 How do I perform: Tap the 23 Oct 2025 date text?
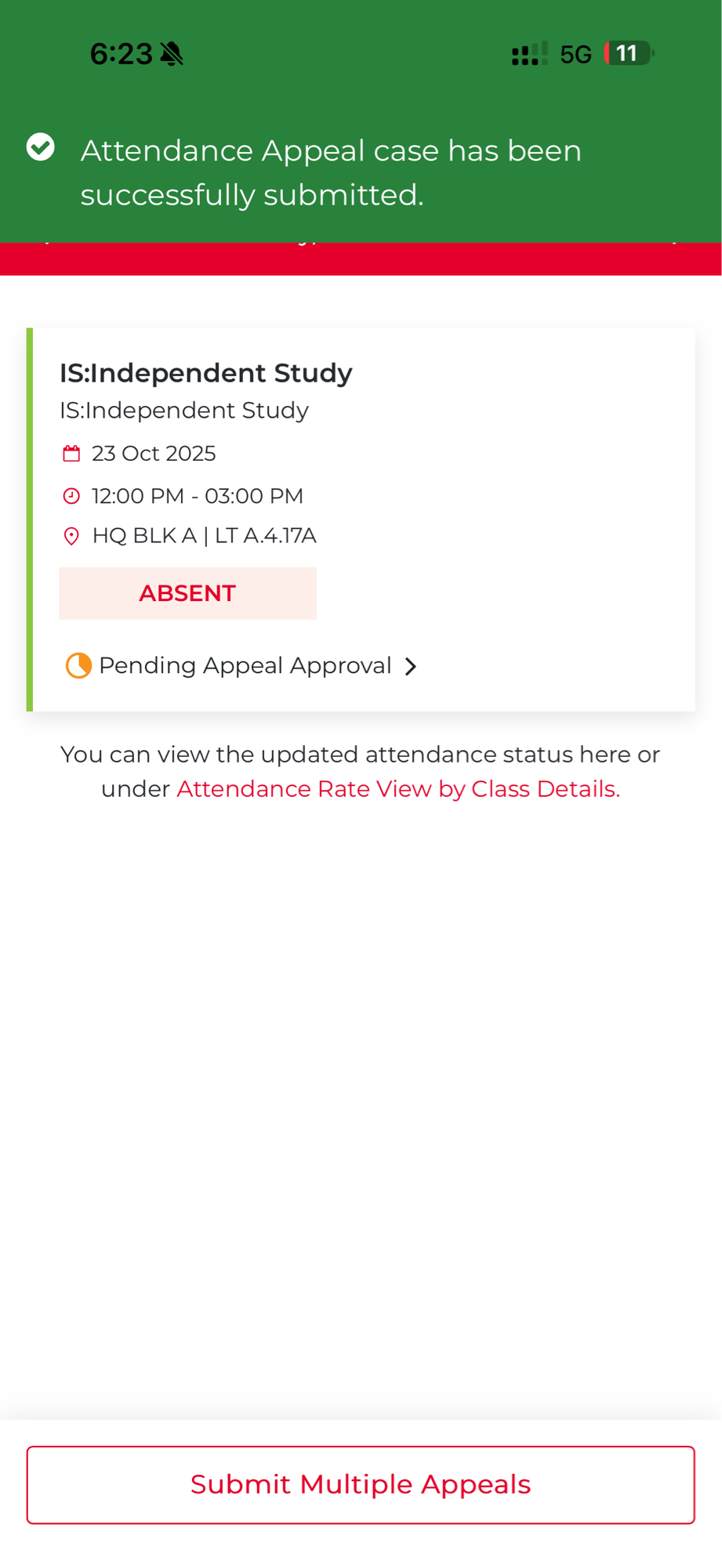(x=154, y=454)
